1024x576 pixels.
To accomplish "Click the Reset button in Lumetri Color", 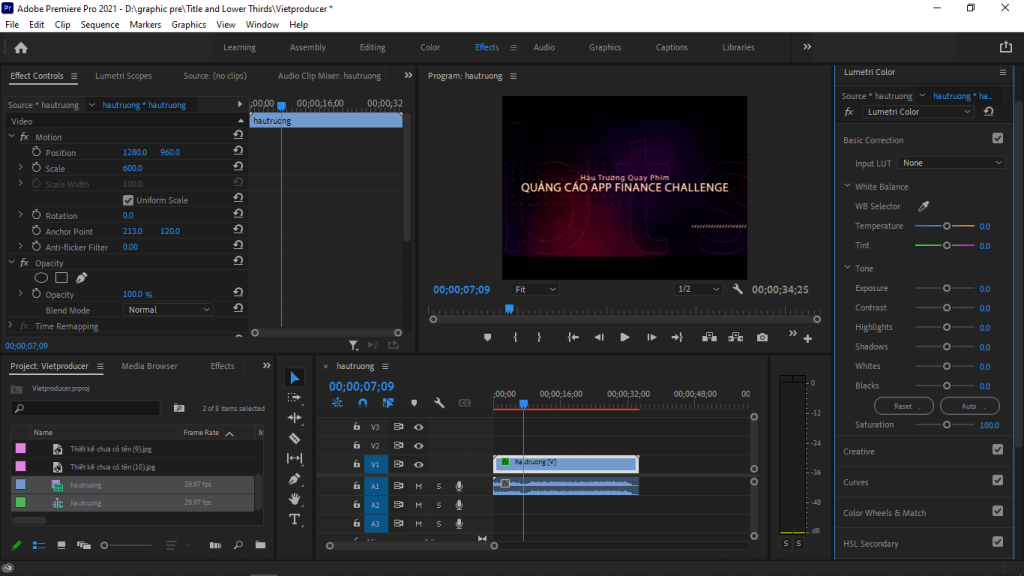I will [x=903, y=405].
